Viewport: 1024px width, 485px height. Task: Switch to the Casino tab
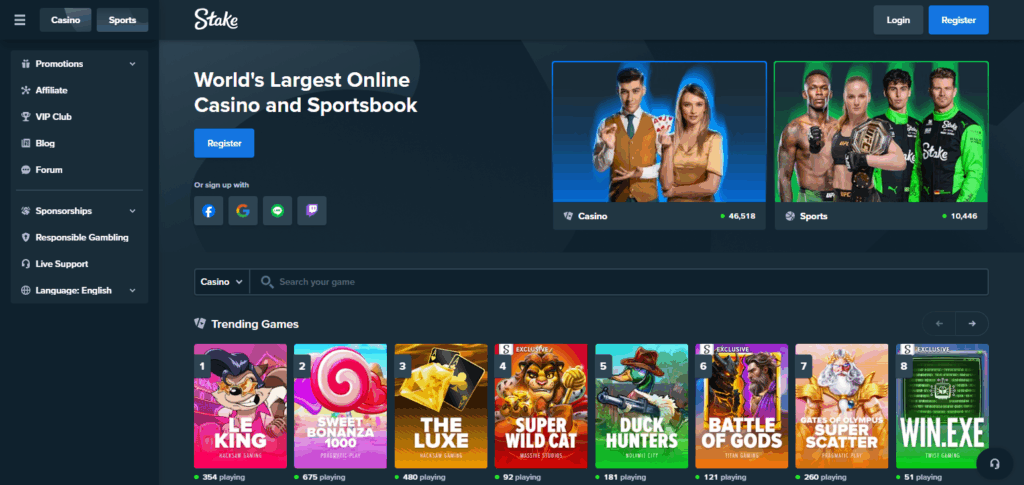coord(65,20)
